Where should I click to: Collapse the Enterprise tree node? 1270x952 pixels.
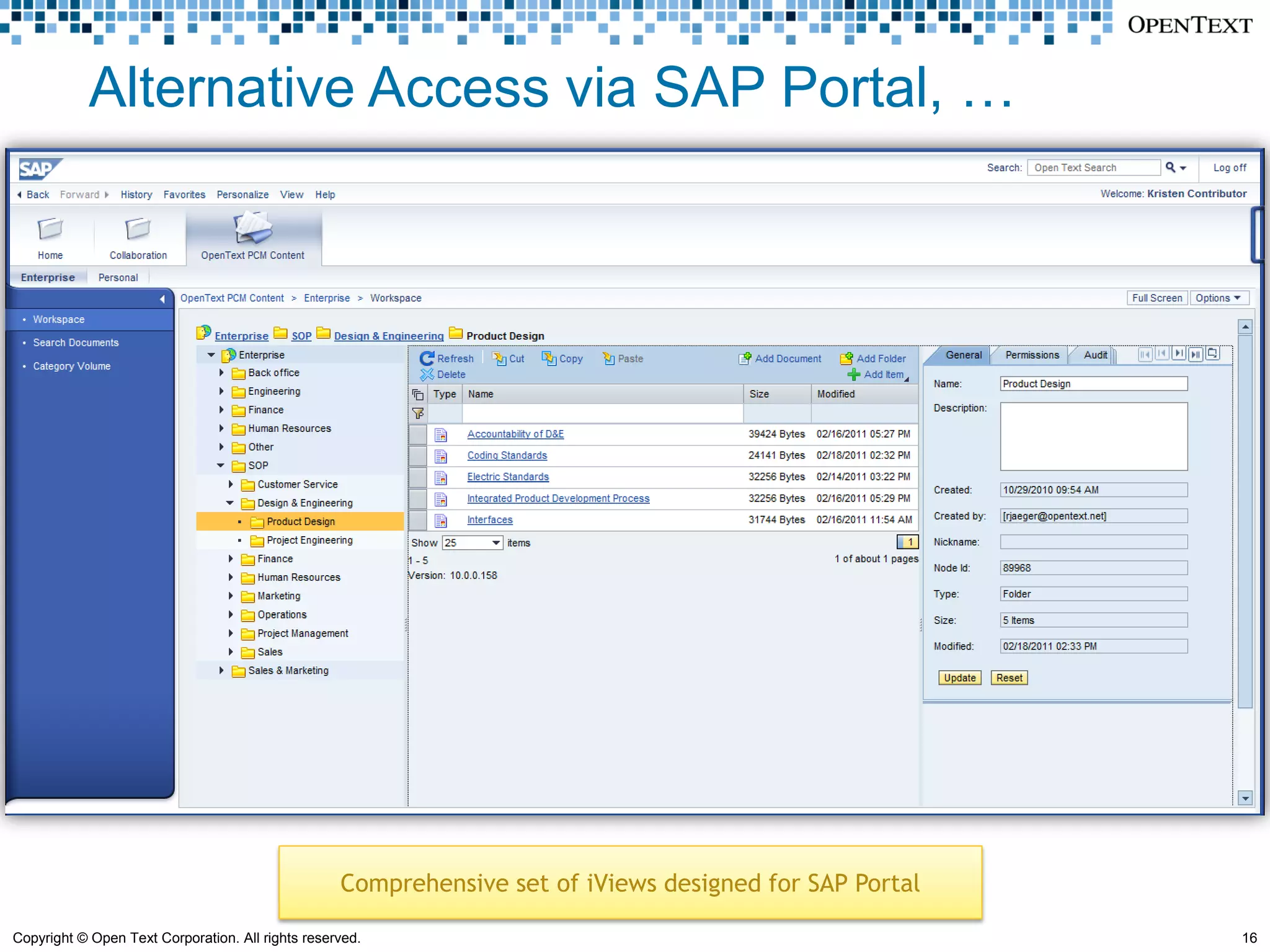[211, 355]
